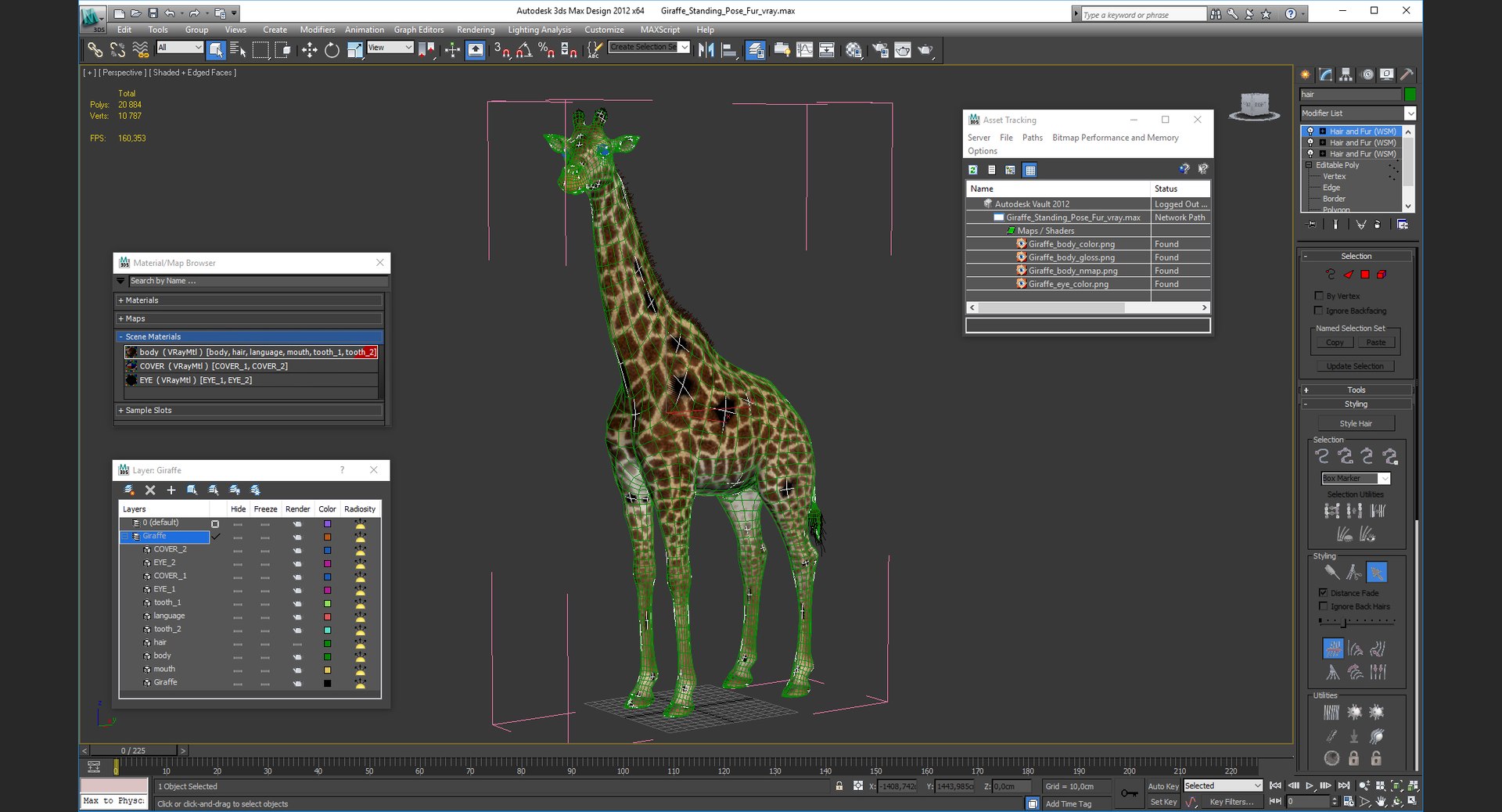Open Bitmap Performance and Memory menu
The height and width of the screenshot is (812, 1502).
click(1115, 138)
